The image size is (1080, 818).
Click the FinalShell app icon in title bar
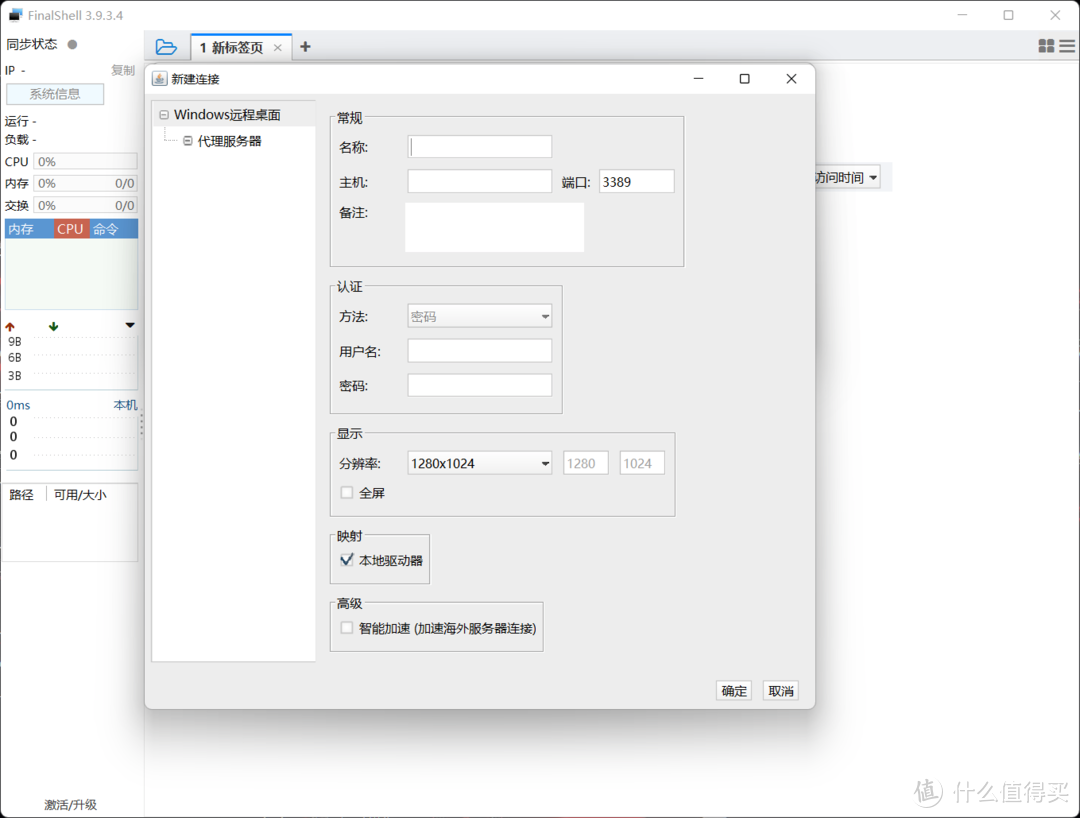(x=16, y=15)
